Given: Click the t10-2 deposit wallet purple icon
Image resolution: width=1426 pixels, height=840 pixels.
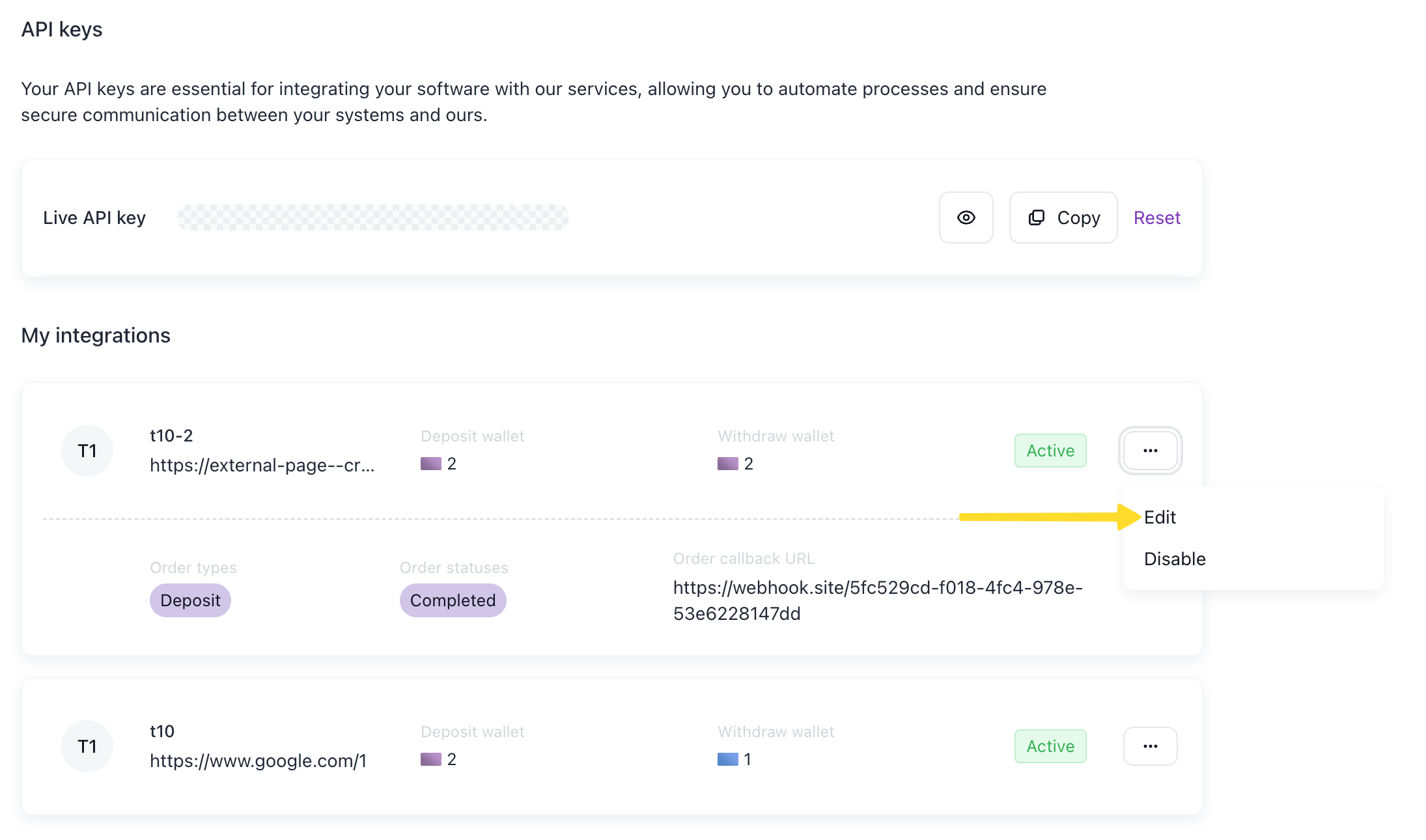Looking at the screenshot, I should tap(431, 464).
